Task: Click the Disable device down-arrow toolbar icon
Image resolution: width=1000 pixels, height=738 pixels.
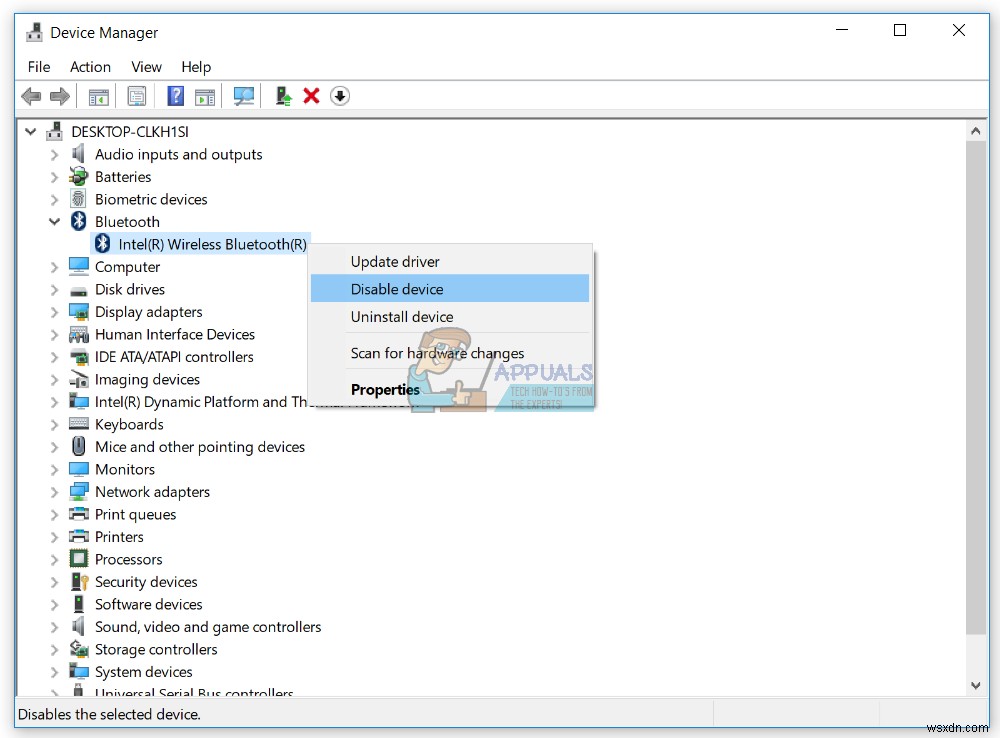Action: (340, 95)
